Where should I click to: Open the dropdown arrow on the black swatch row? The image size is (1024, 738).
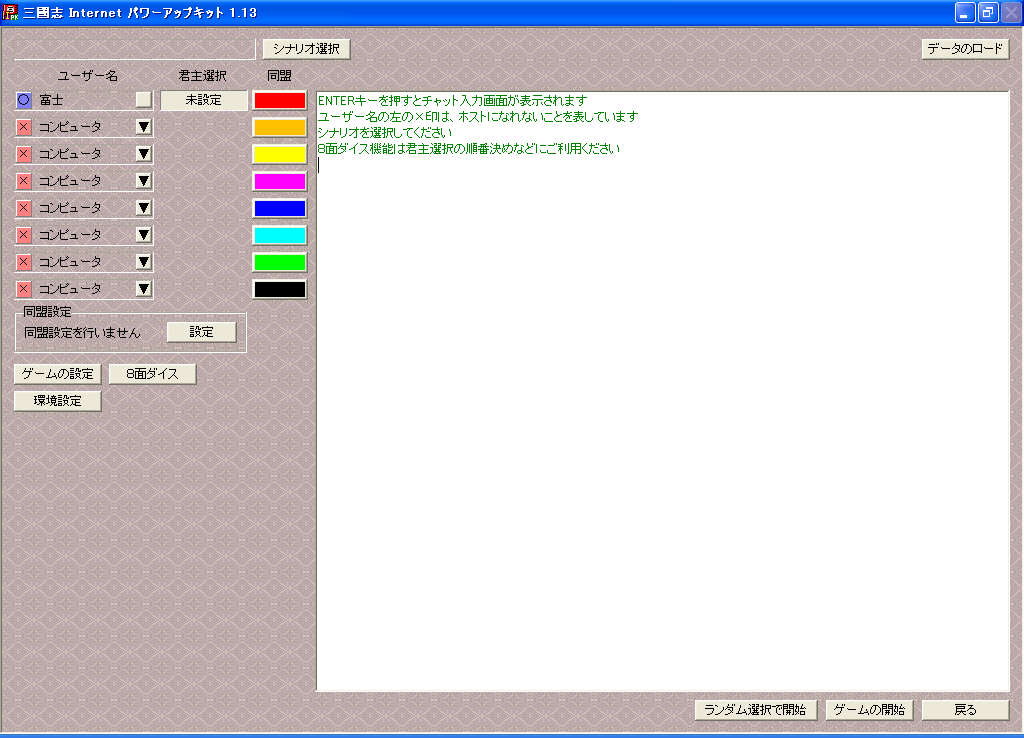[144, 289]
